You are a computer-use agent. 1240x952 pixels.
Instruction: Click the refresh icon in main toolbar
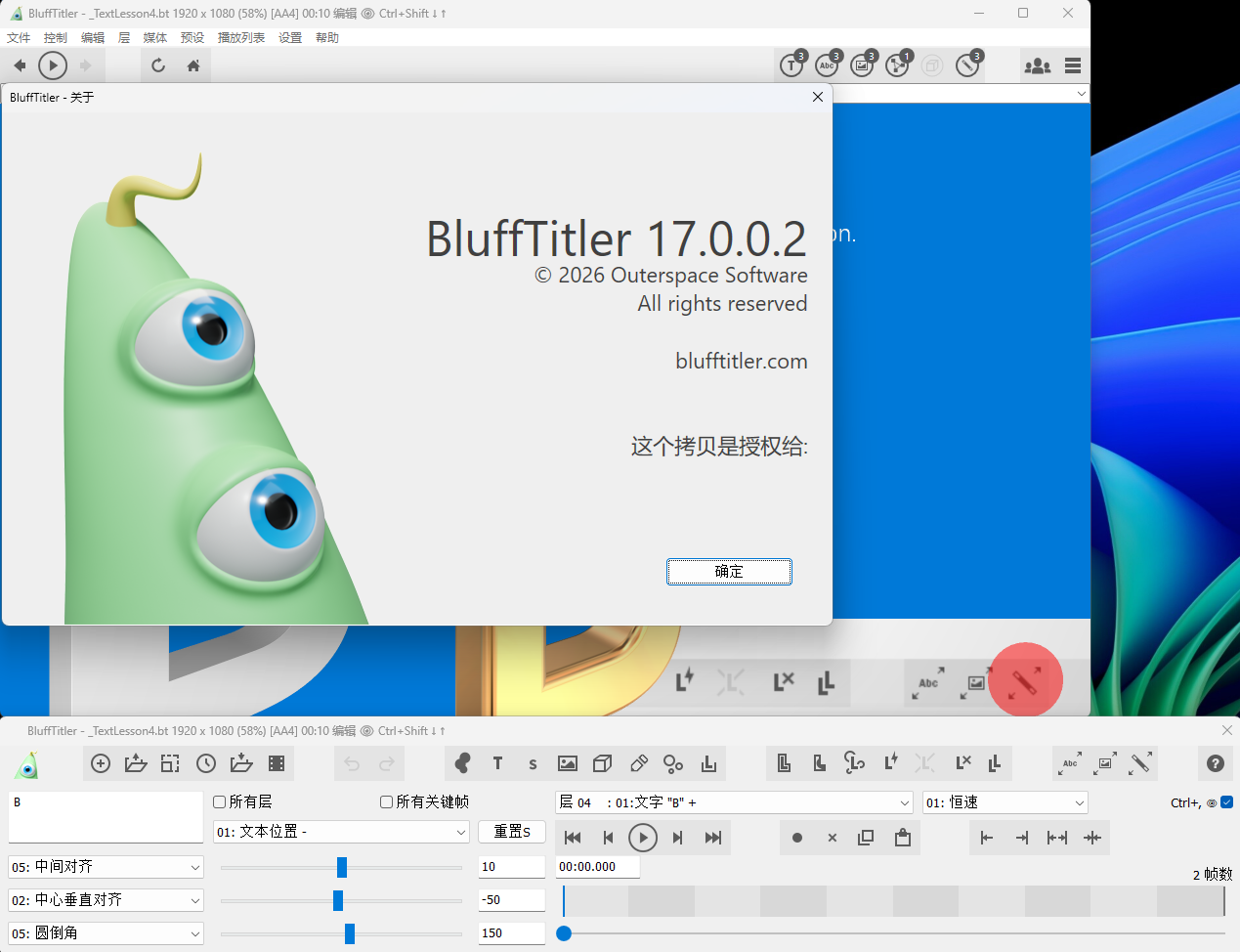(158, 65)
